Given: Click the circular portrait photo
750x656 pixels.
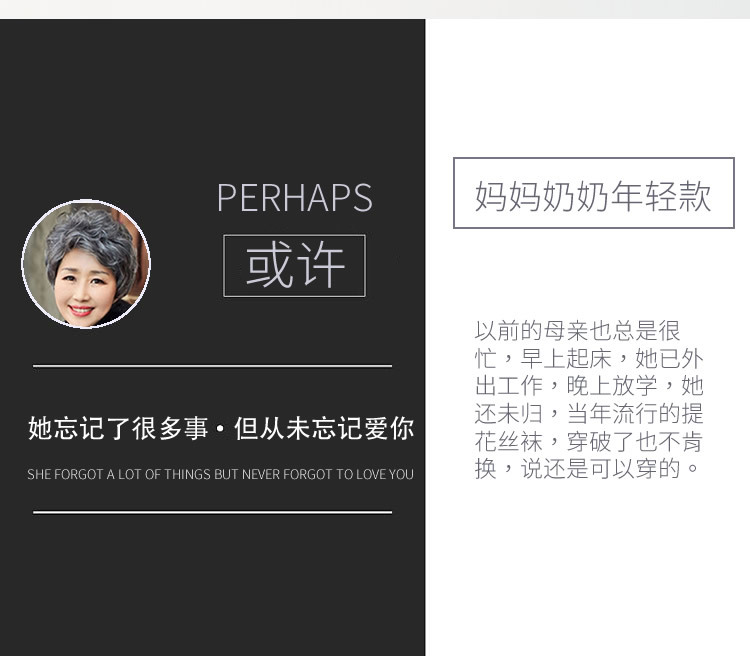Looking at the screenshot, I should pos(86,264).
